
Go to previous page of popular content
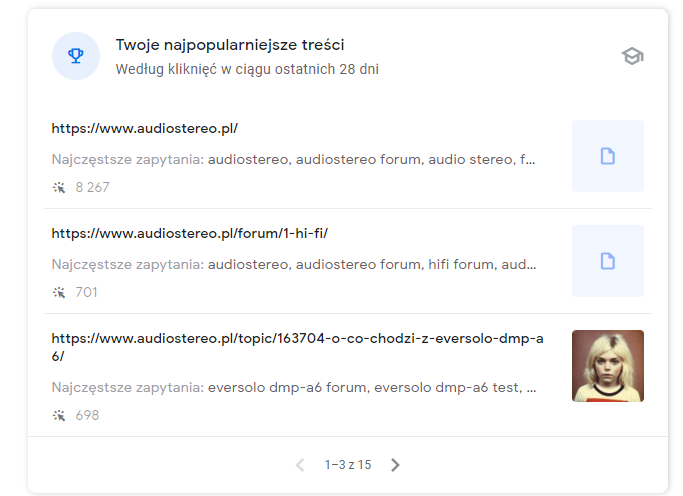[x=300, y=465]
